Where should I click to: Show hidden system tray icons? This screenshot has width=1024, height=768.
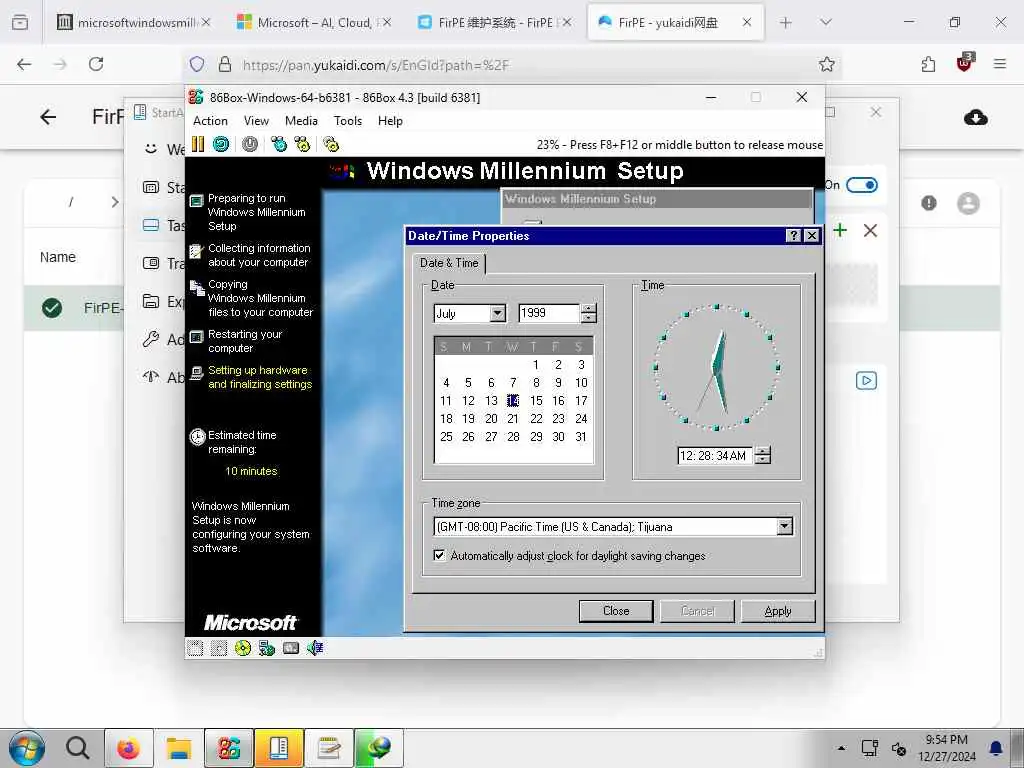click(x=841, y=748)
